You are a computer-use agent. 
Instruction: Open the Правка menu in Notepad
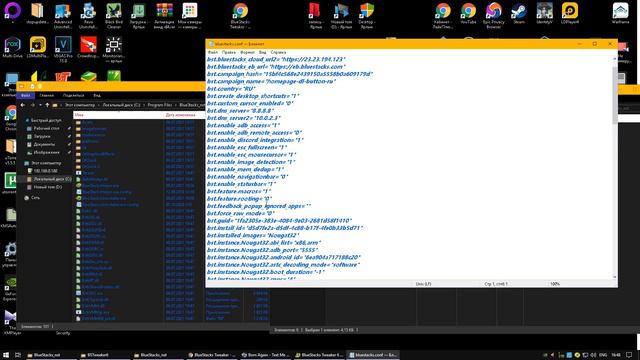[229, 52]
